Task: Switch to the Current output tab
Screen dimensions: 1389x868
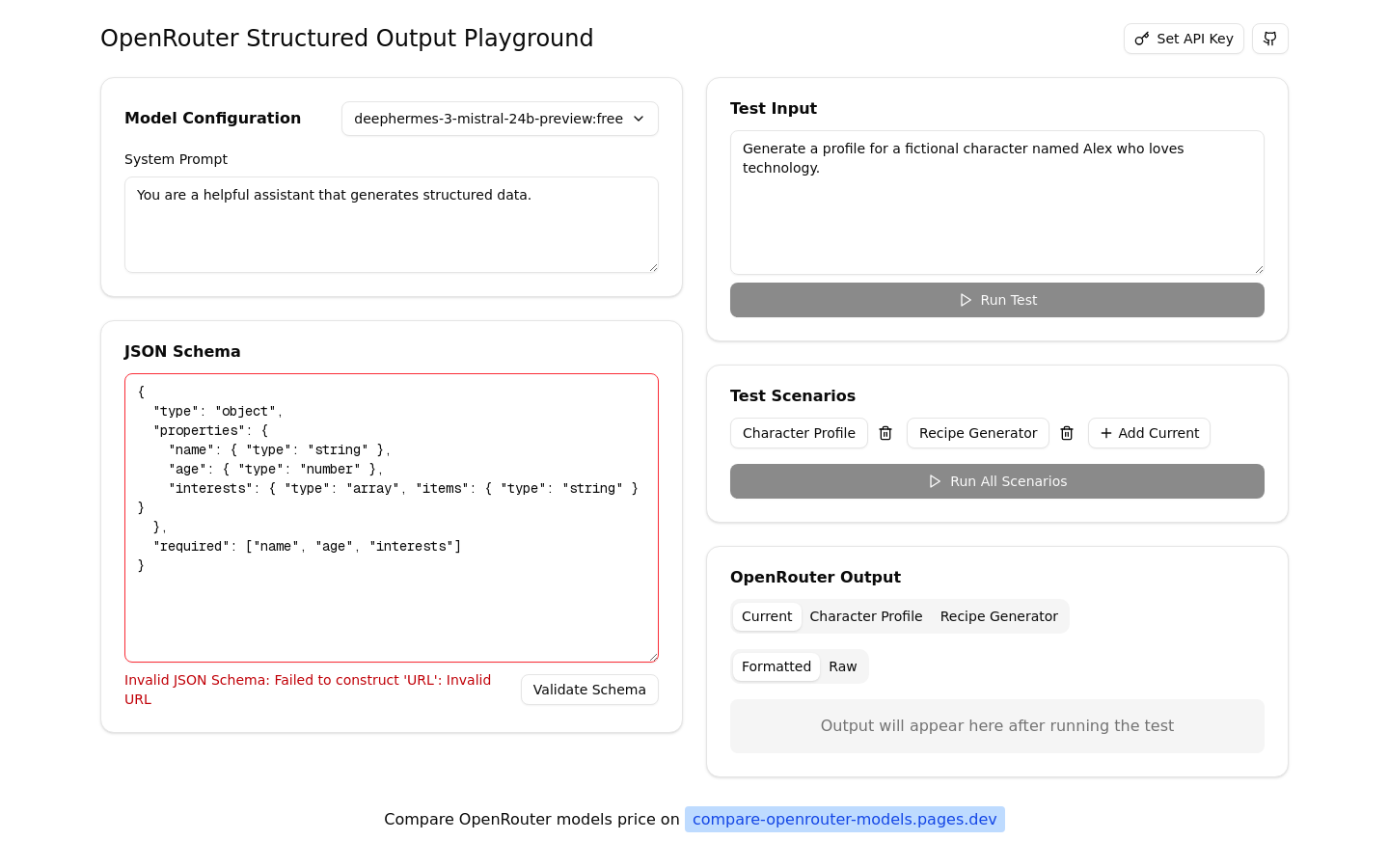Action: tap(767, 616)
